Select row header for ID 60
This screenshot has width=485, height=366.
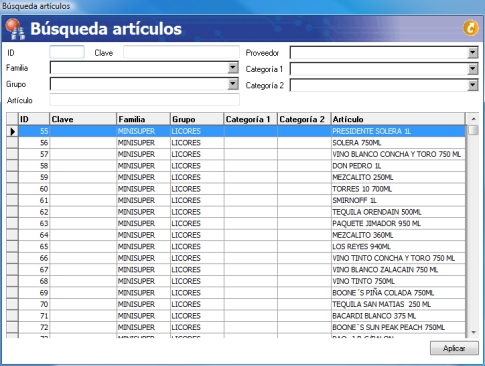click(12, 189)
